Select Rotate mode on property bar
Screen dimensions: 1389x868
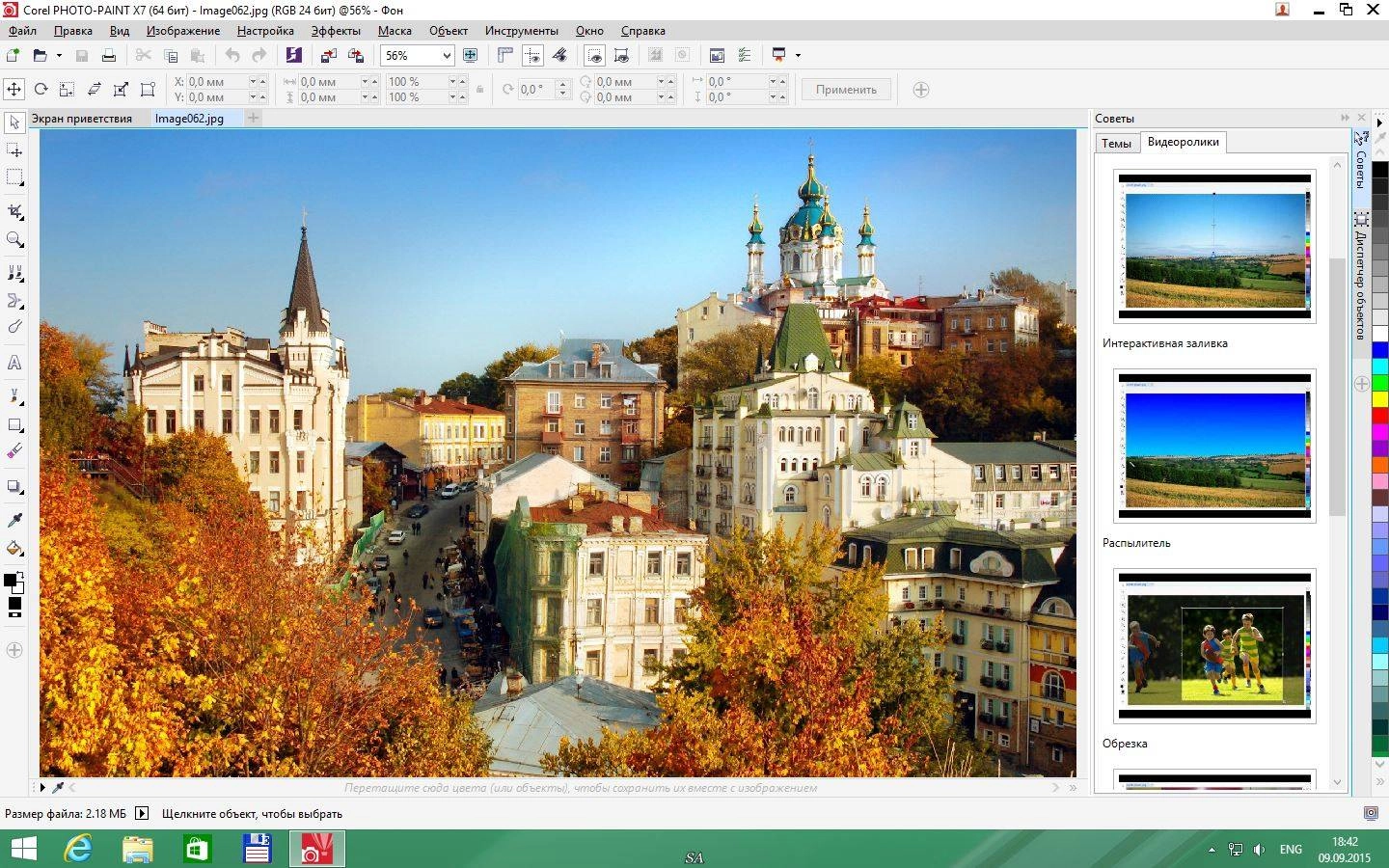coord(41,90)
